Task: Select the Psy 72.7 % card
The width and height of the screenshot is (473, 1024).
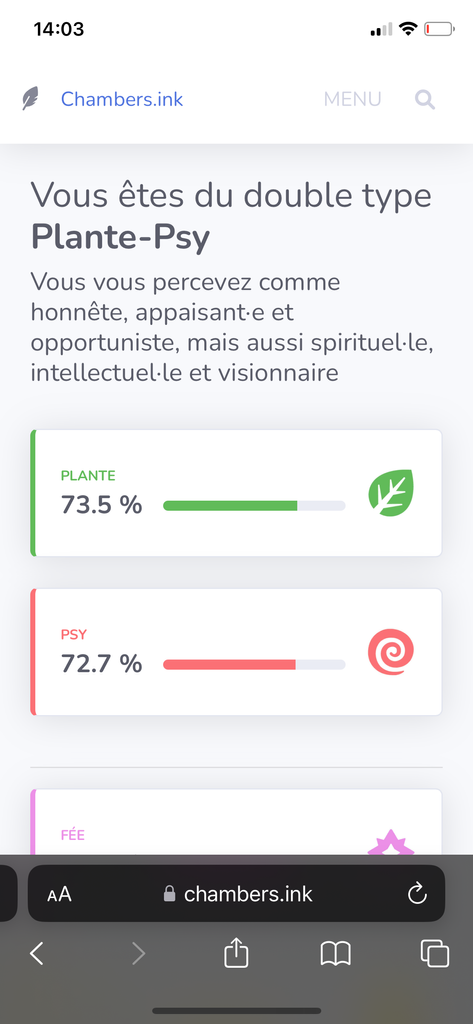Action: click(x=236, y=652)
